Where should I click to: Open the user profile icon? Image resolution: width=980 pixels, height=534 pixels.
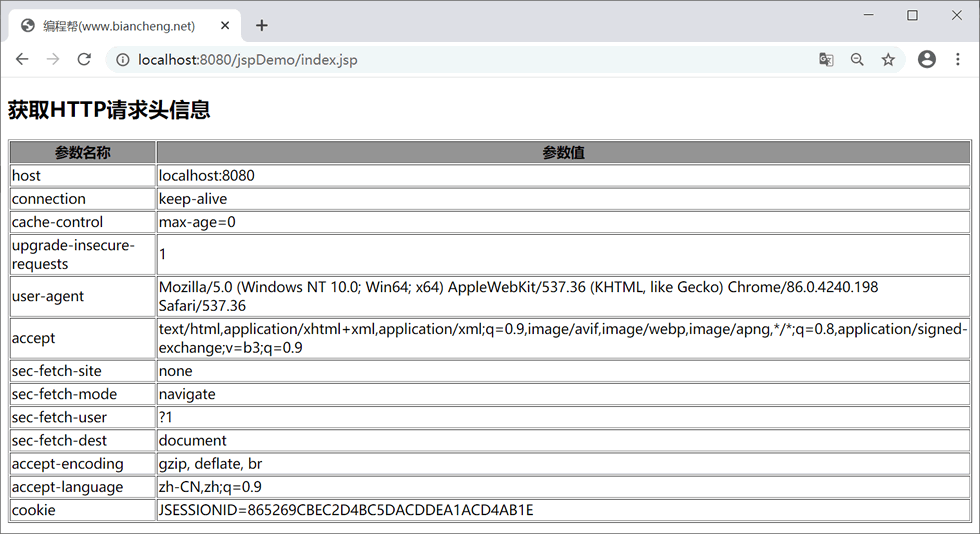[x=927, y=60]
